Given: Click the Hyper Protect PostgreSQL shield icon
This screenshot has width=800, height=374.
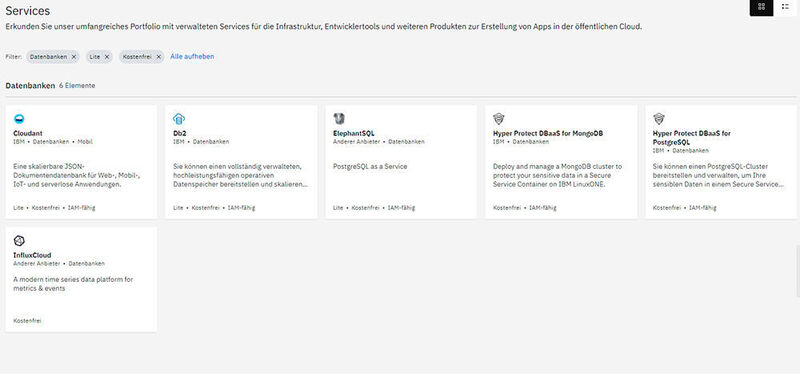Looking at the screenshot, I should click(659, 119).
